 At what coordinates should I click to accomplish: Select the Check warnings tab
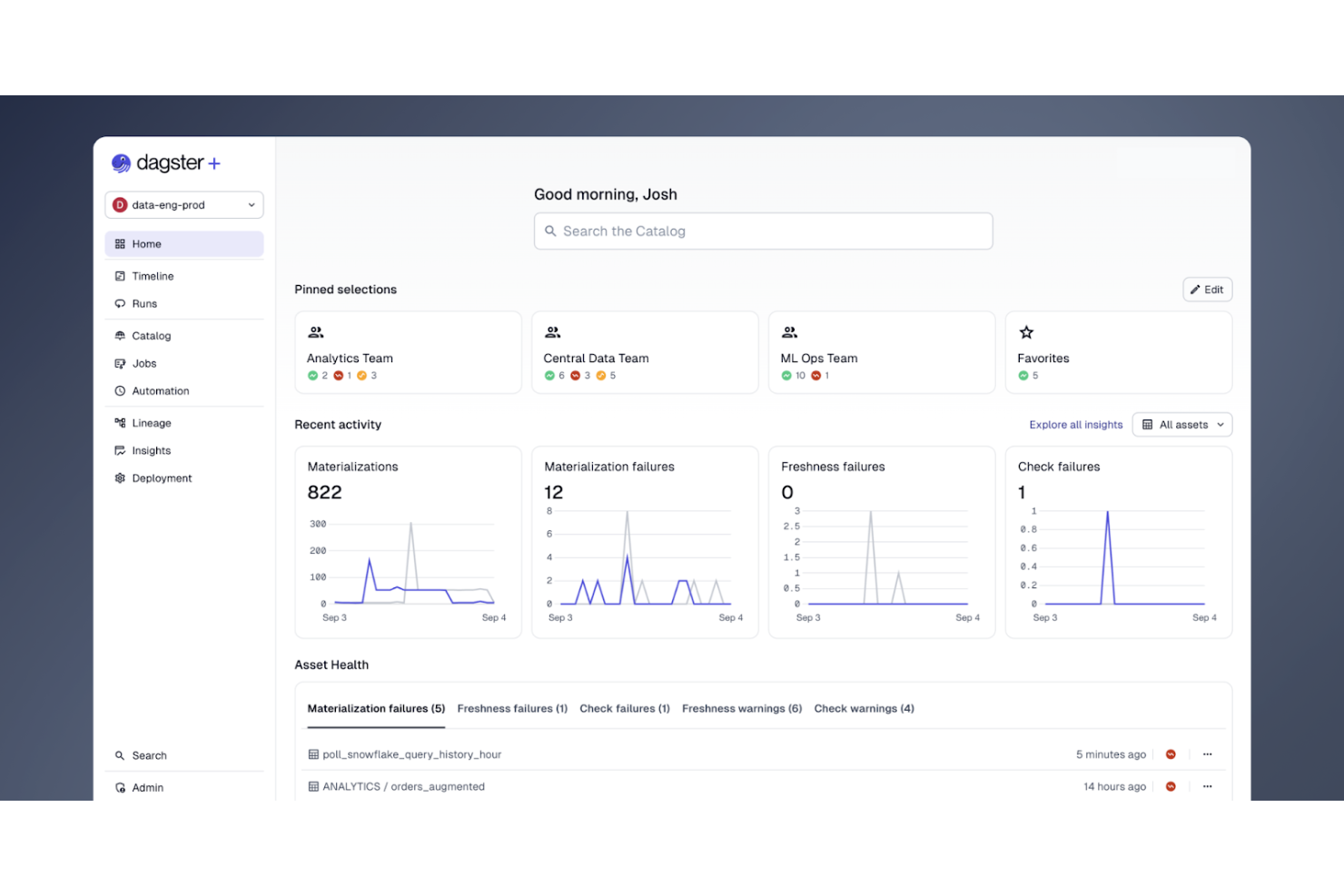point(863,708)
